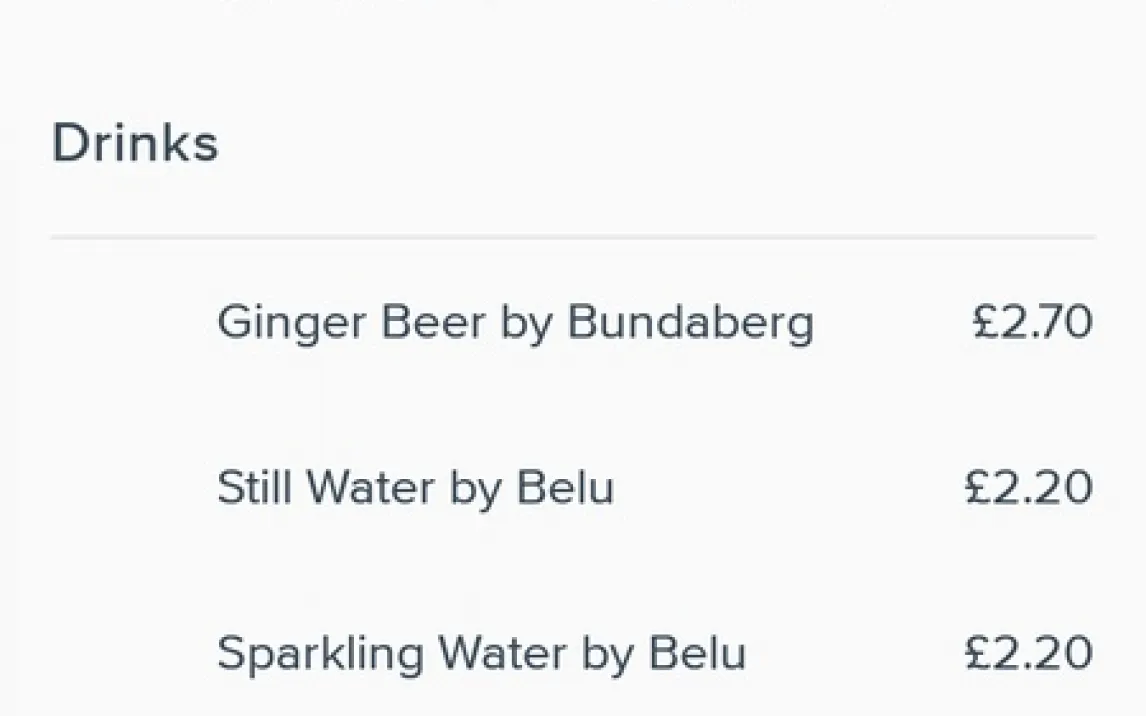The height and width of the screenshot is (716, 1146).
Task: Click the £2.70 Ginger Beer price
Action: 1032,323
